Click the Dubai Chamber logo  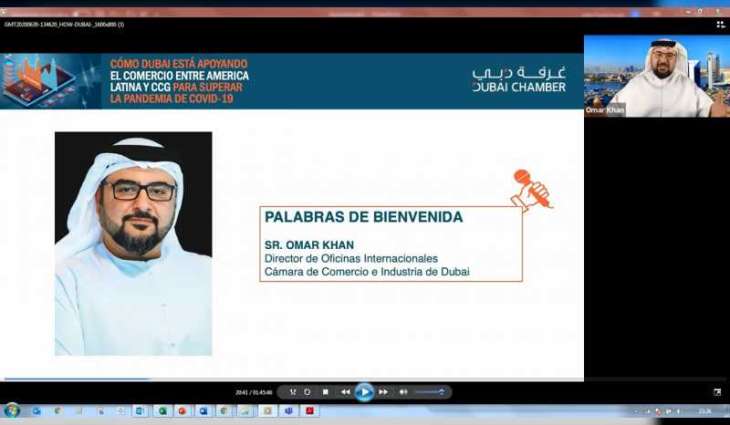519,80
